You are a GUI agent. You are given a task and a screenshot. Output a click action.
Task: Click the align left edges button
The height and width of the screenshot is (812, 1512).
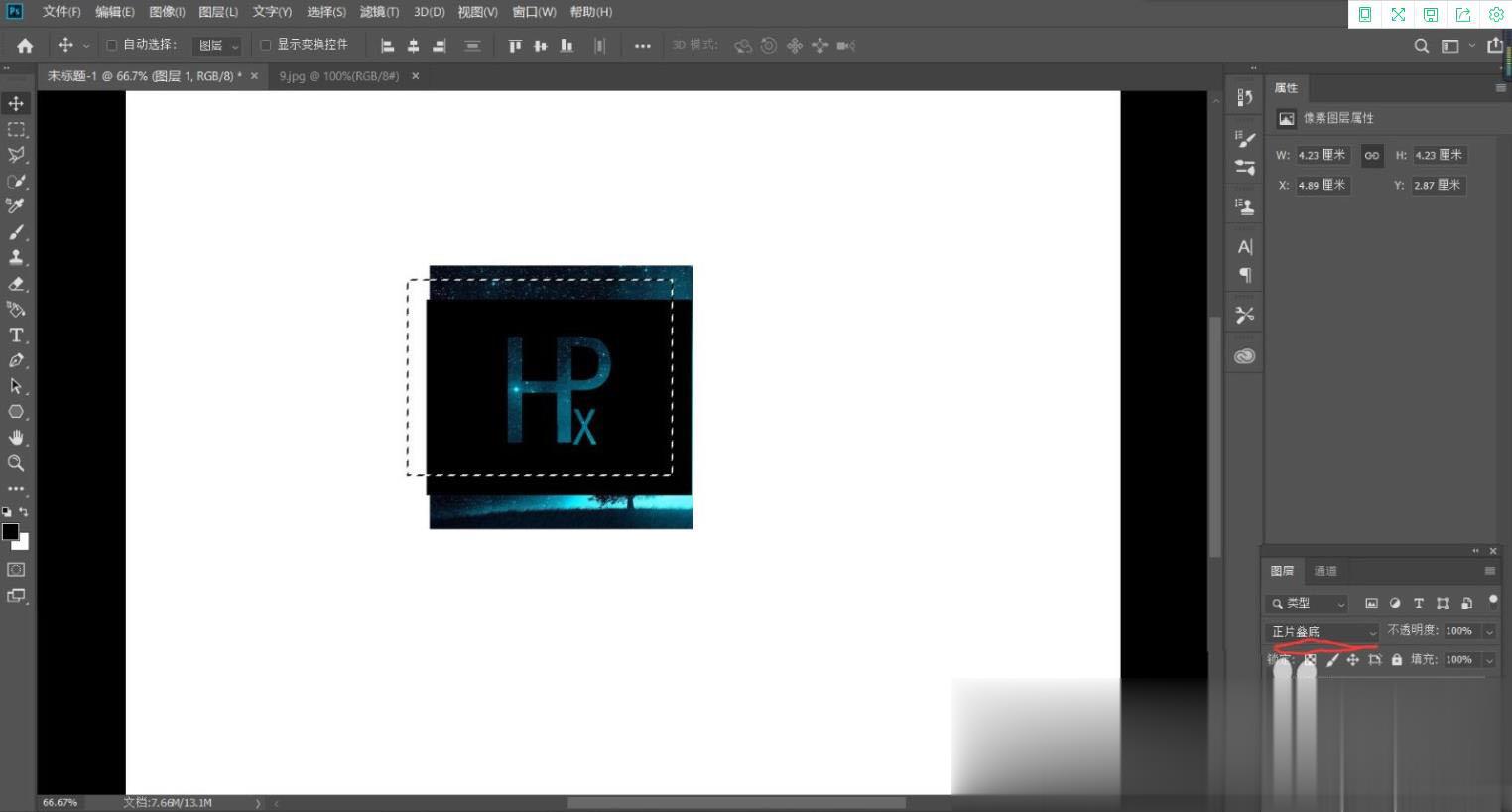pyautogui.click(x=387, y=45)
